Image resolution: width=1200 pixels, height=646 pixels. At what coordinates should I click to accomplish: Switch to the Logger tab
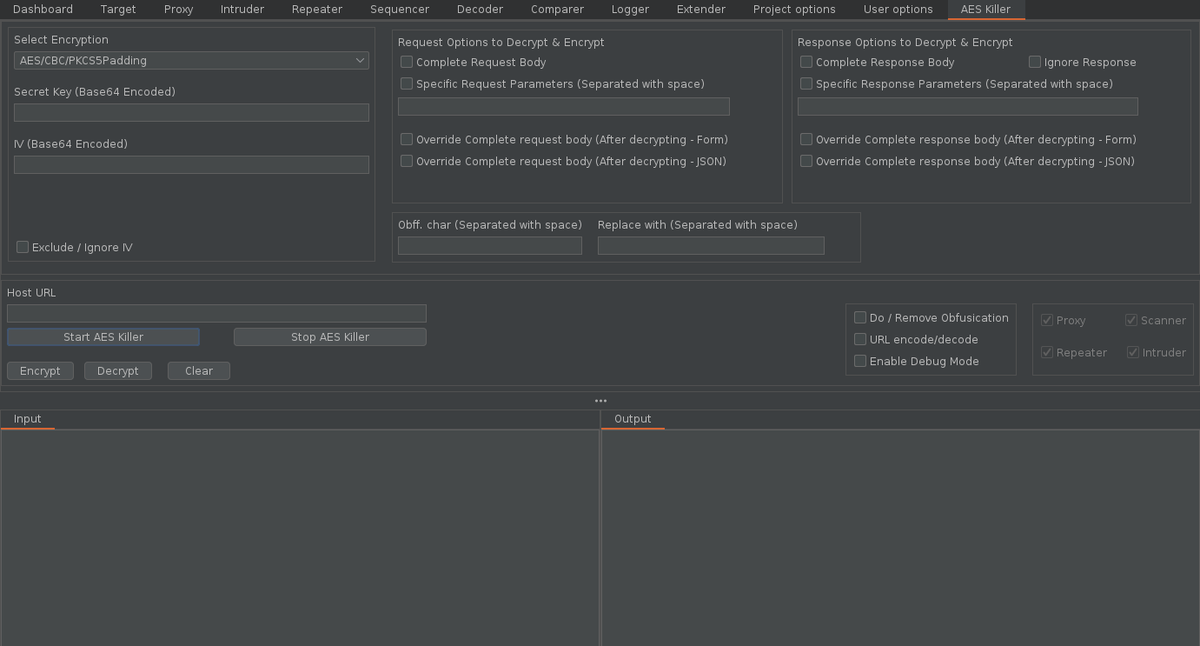[x=630, y=9]
